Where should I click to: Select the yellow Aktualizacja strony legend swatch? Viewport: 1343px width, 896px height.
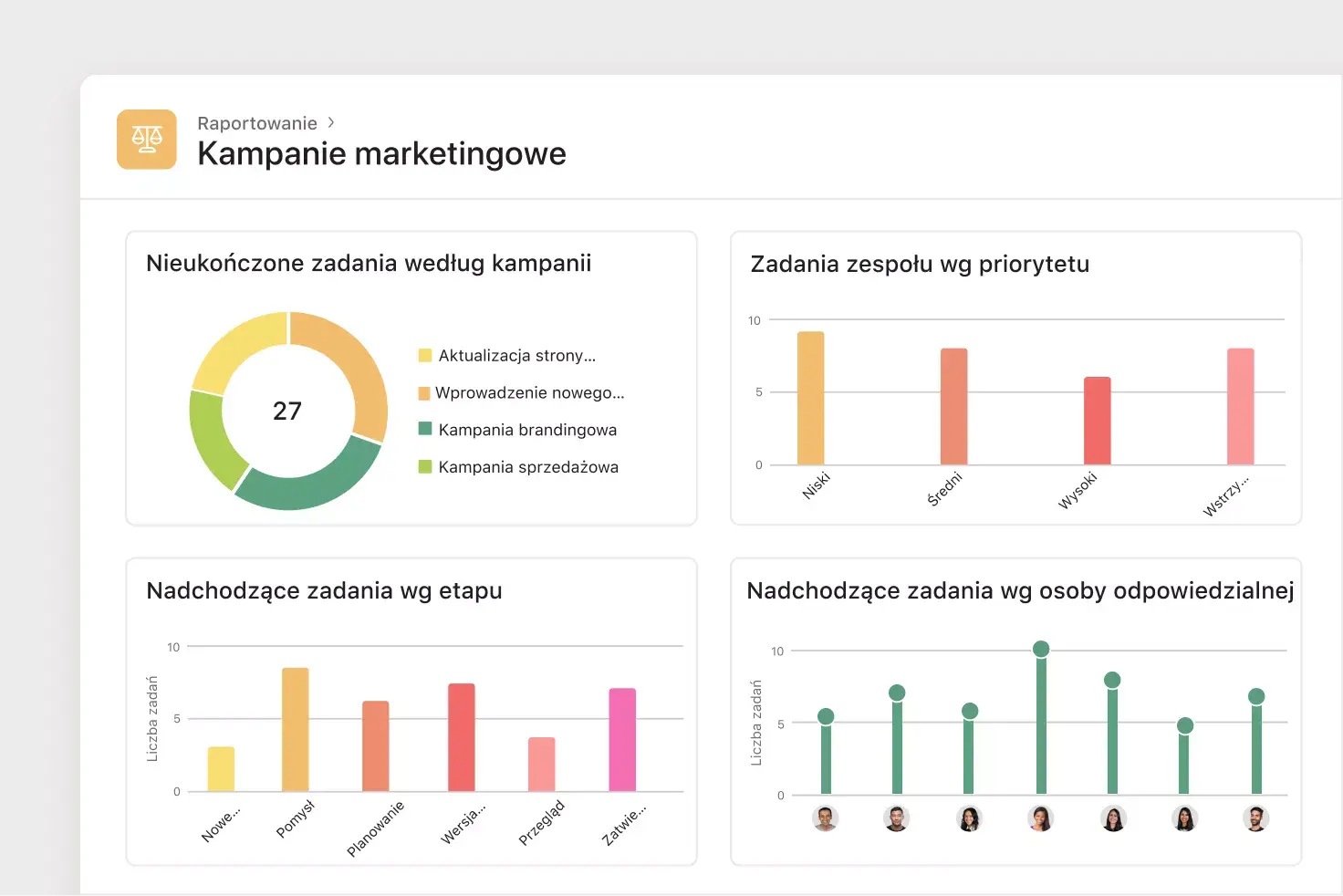click(424, 356)
